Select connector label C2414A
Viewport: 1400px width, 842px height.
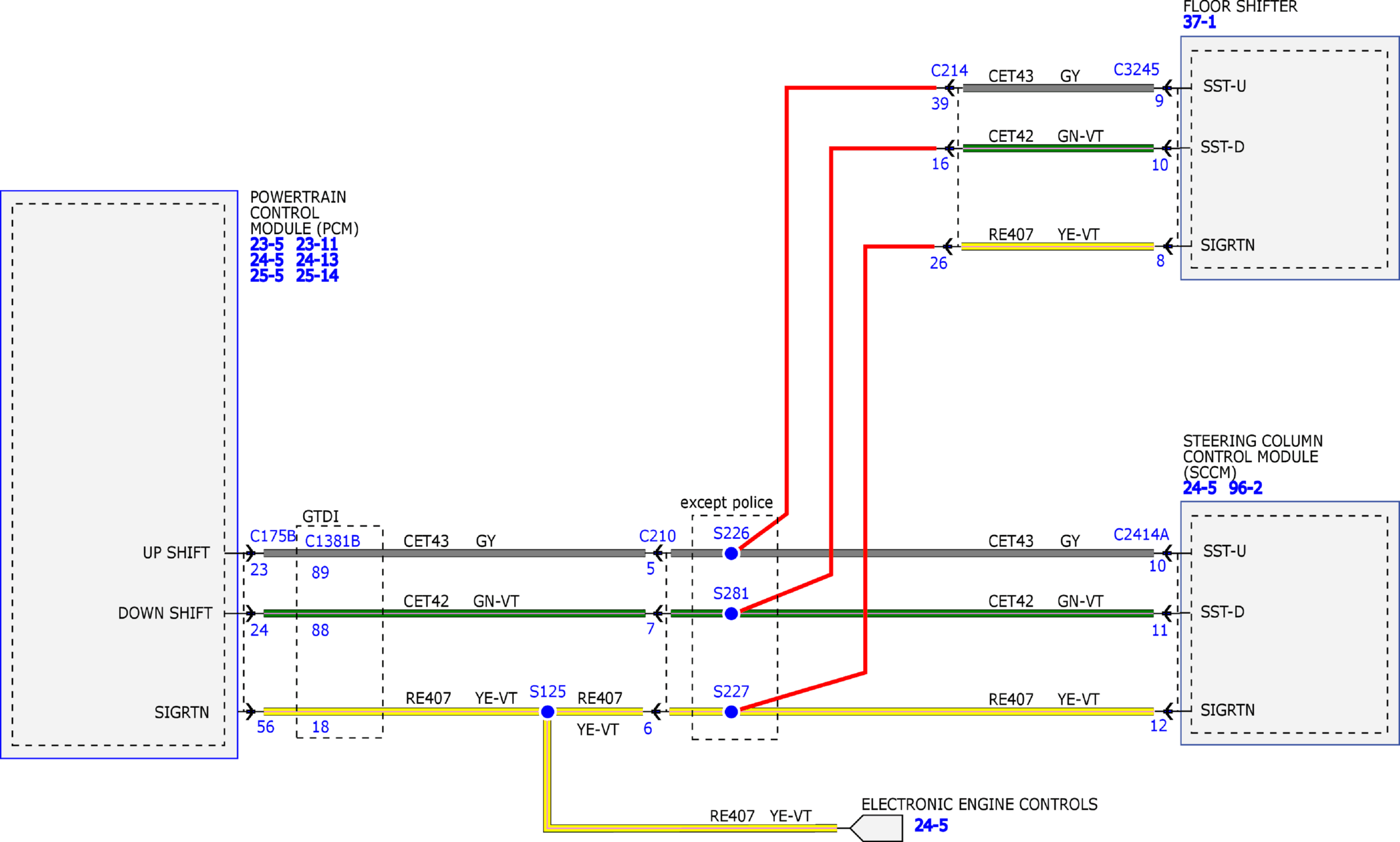click(1141, 535)
